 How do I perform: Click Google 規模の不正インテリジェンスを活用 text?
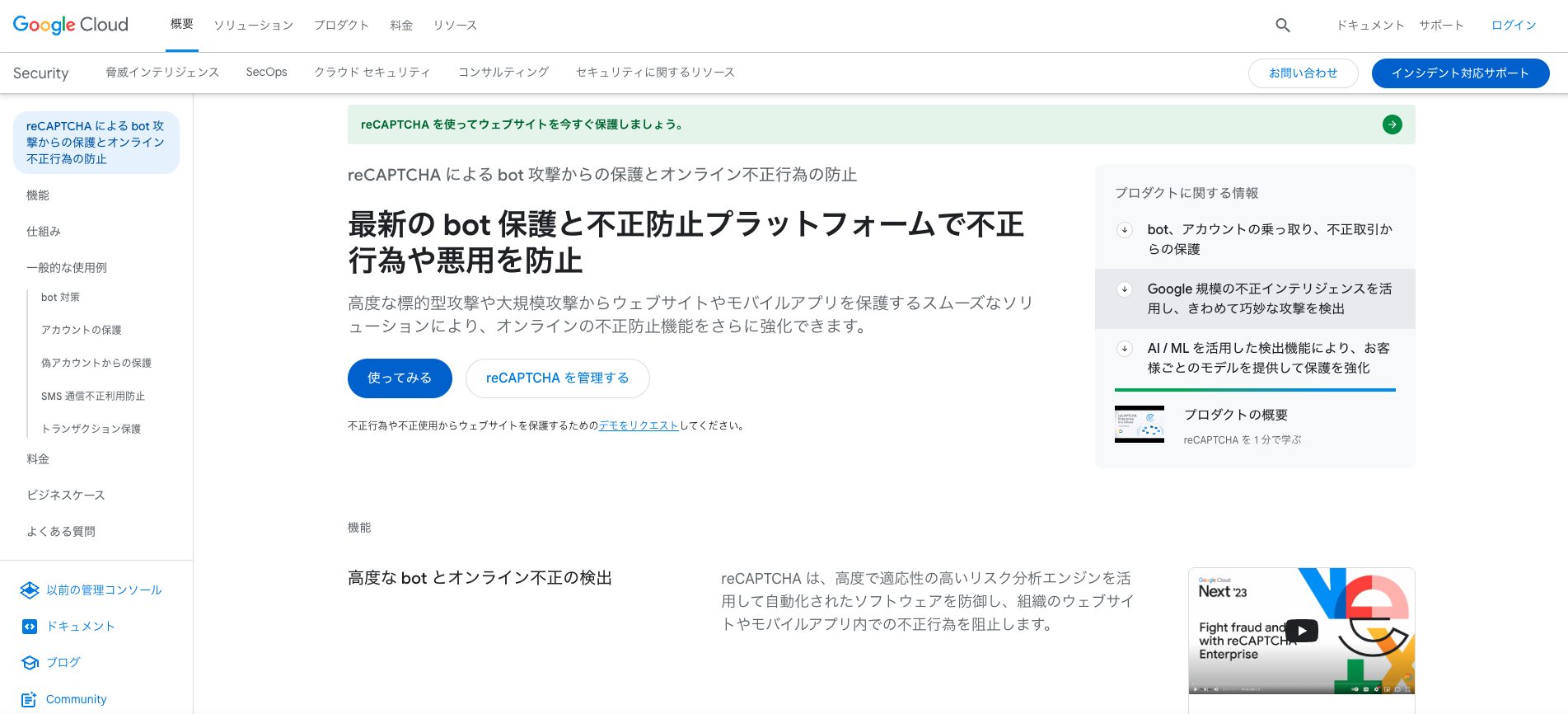click(x=1270, y=298)
